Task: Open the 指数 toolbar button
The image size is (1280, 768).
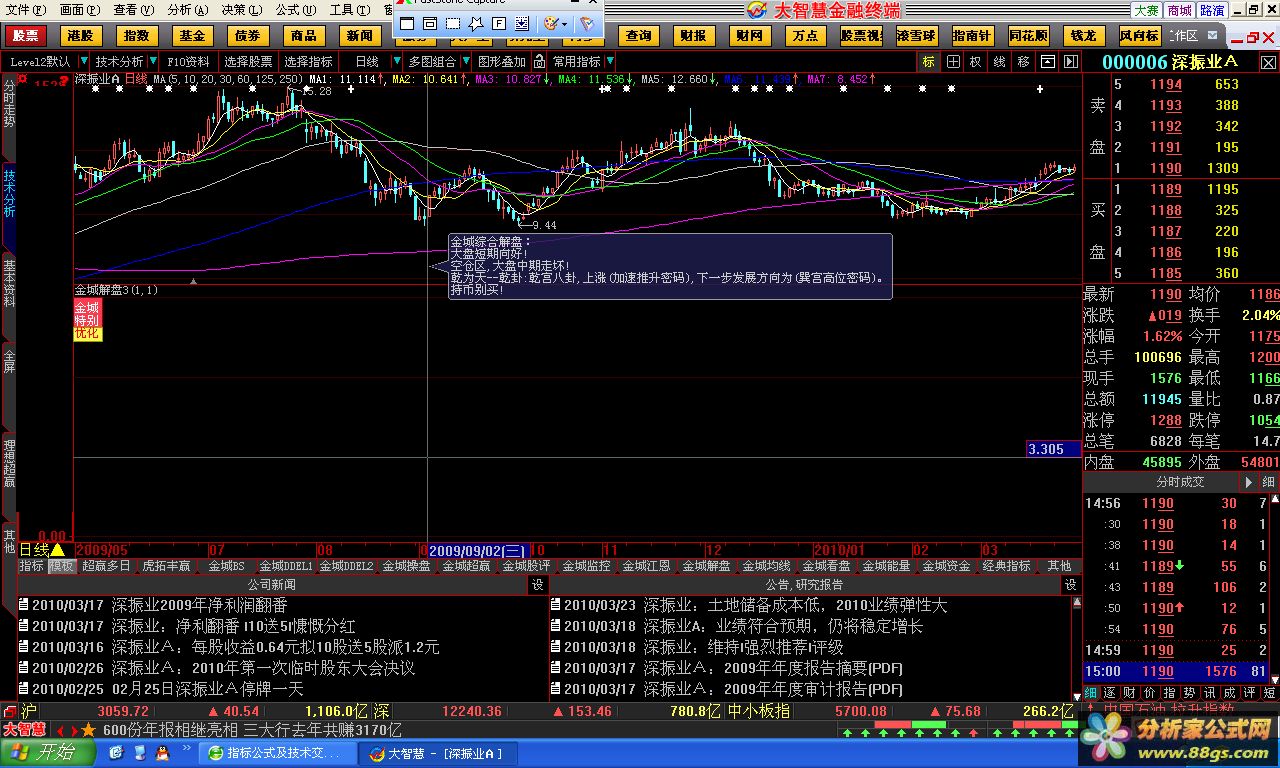Action: (136, 36)
